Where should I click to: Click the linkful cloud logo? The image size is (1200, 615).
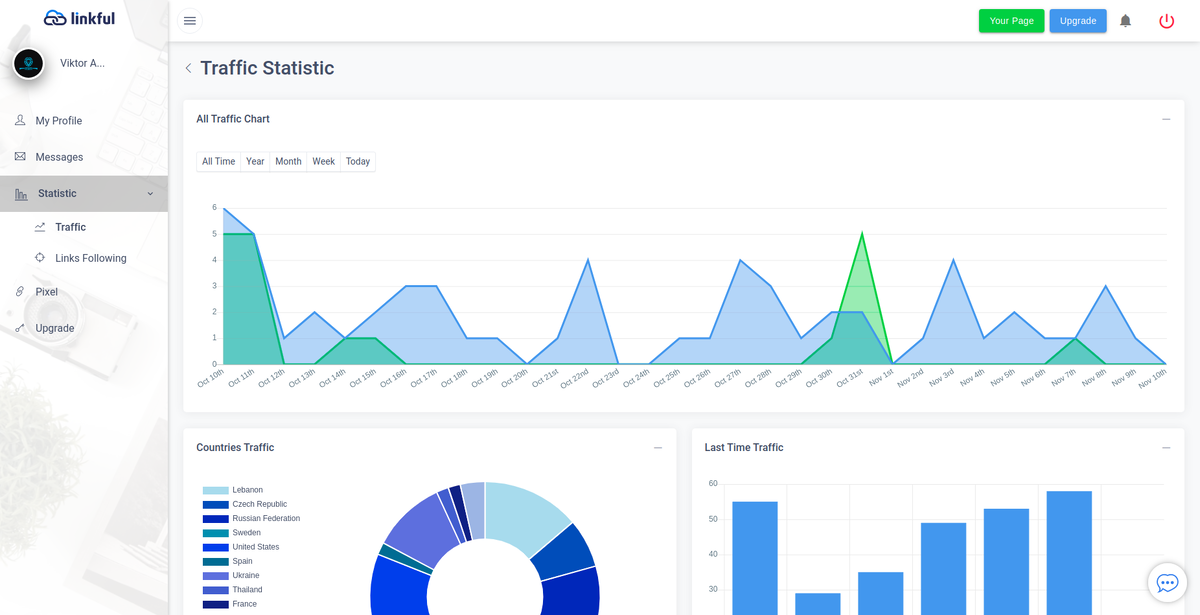80,18
